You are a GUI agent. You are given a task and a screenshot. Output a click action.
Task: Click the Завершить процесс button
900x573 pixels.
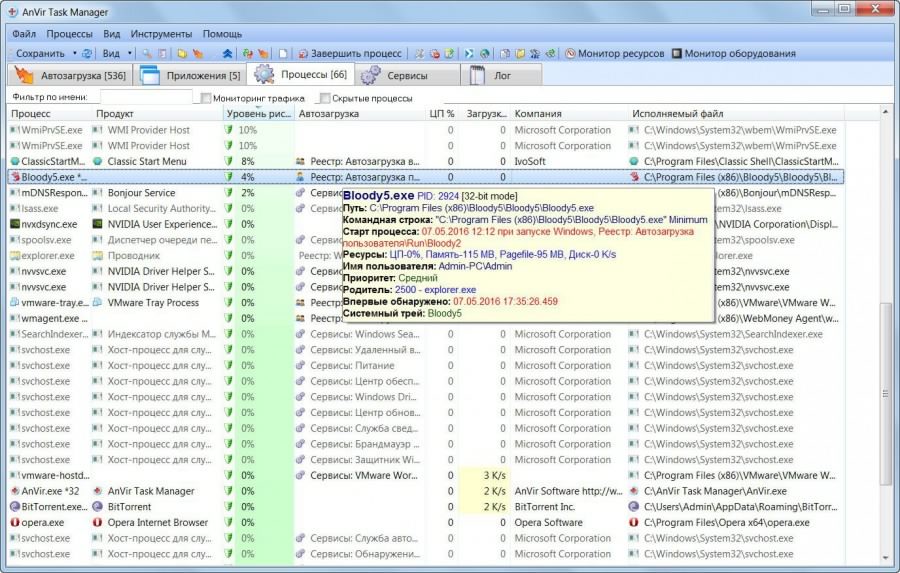coord(348,53)
